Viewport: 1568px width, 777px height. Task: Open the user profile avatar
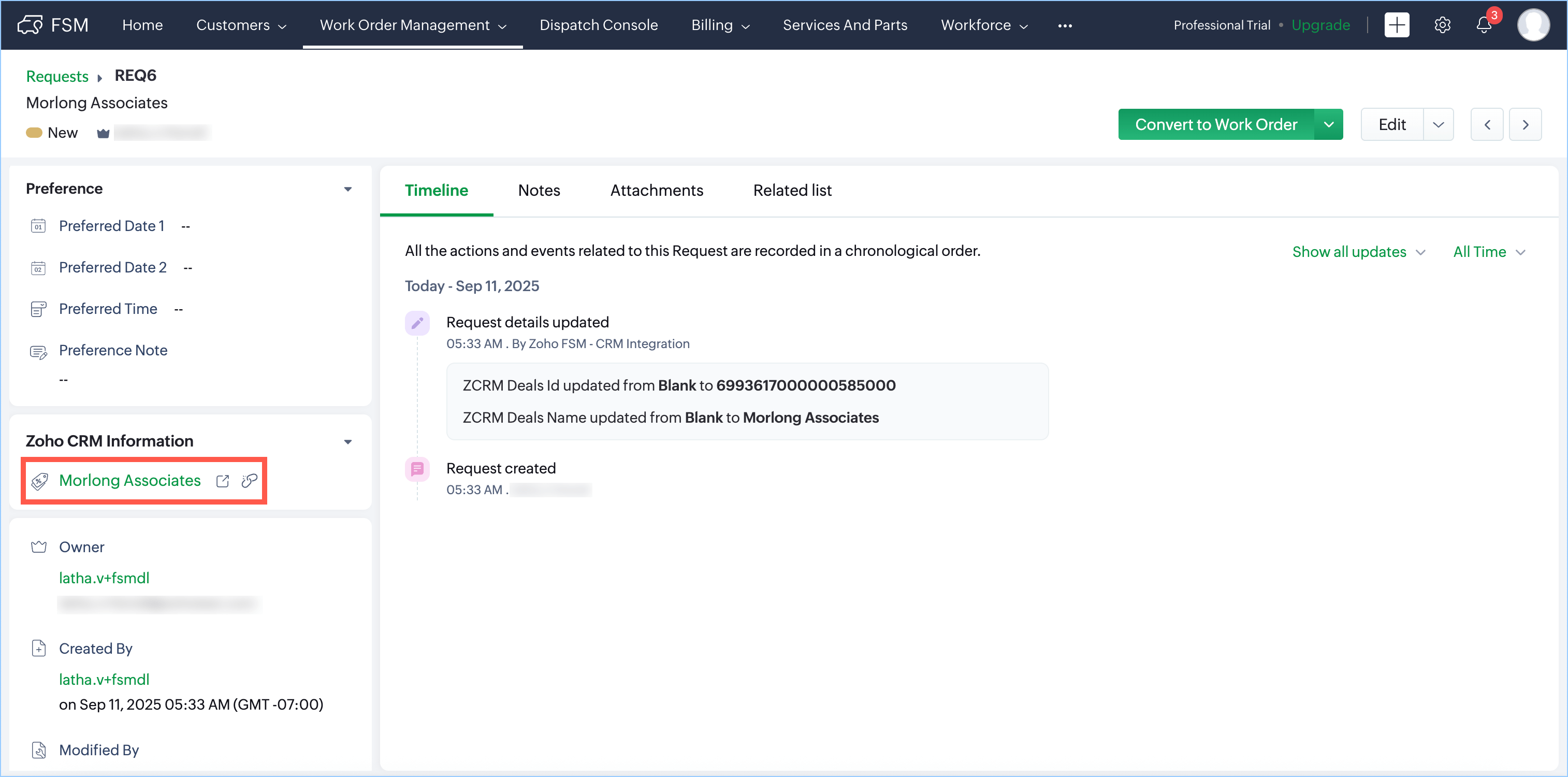(1533, 25)
